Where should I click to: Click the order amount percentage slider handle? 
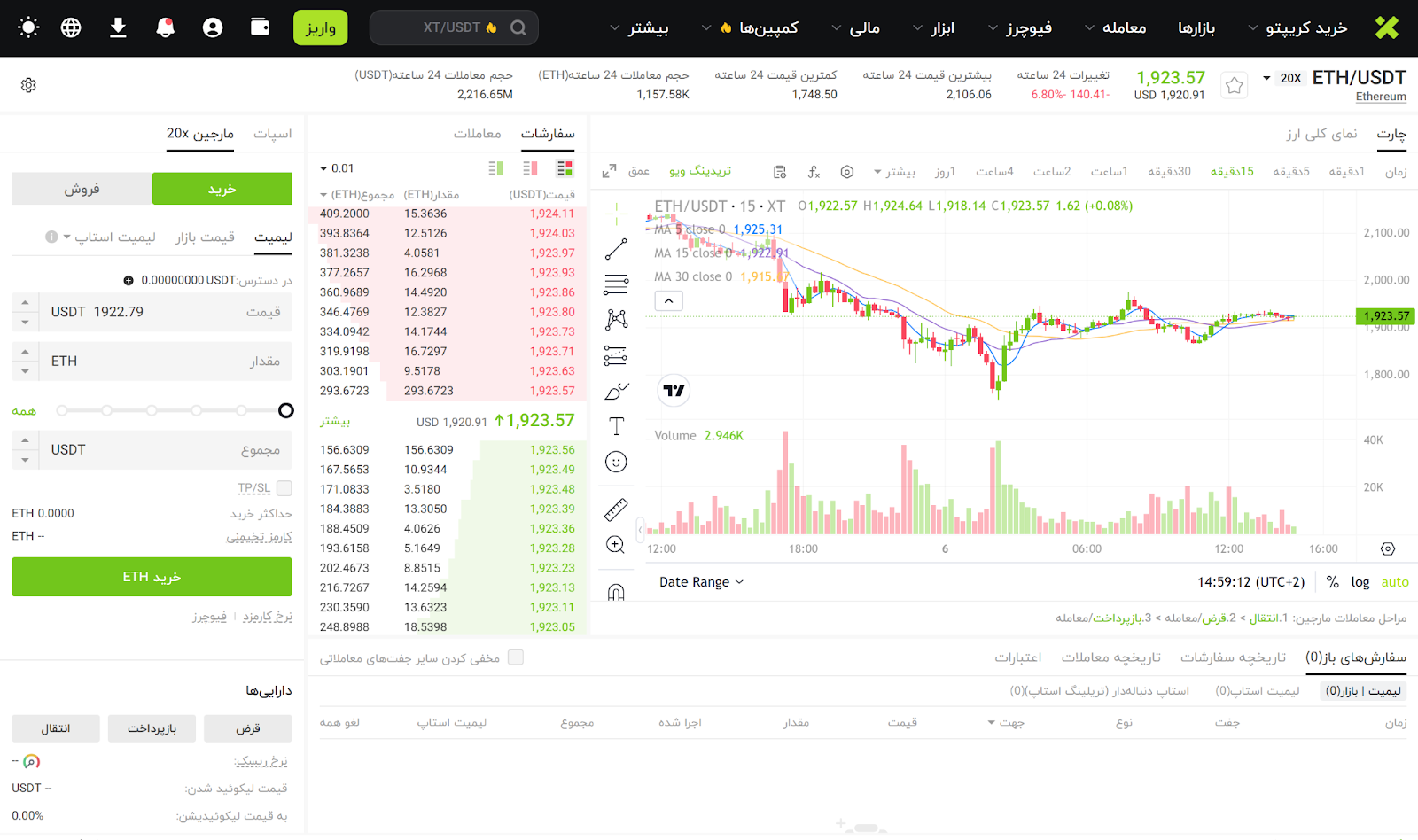pos(285,410)
